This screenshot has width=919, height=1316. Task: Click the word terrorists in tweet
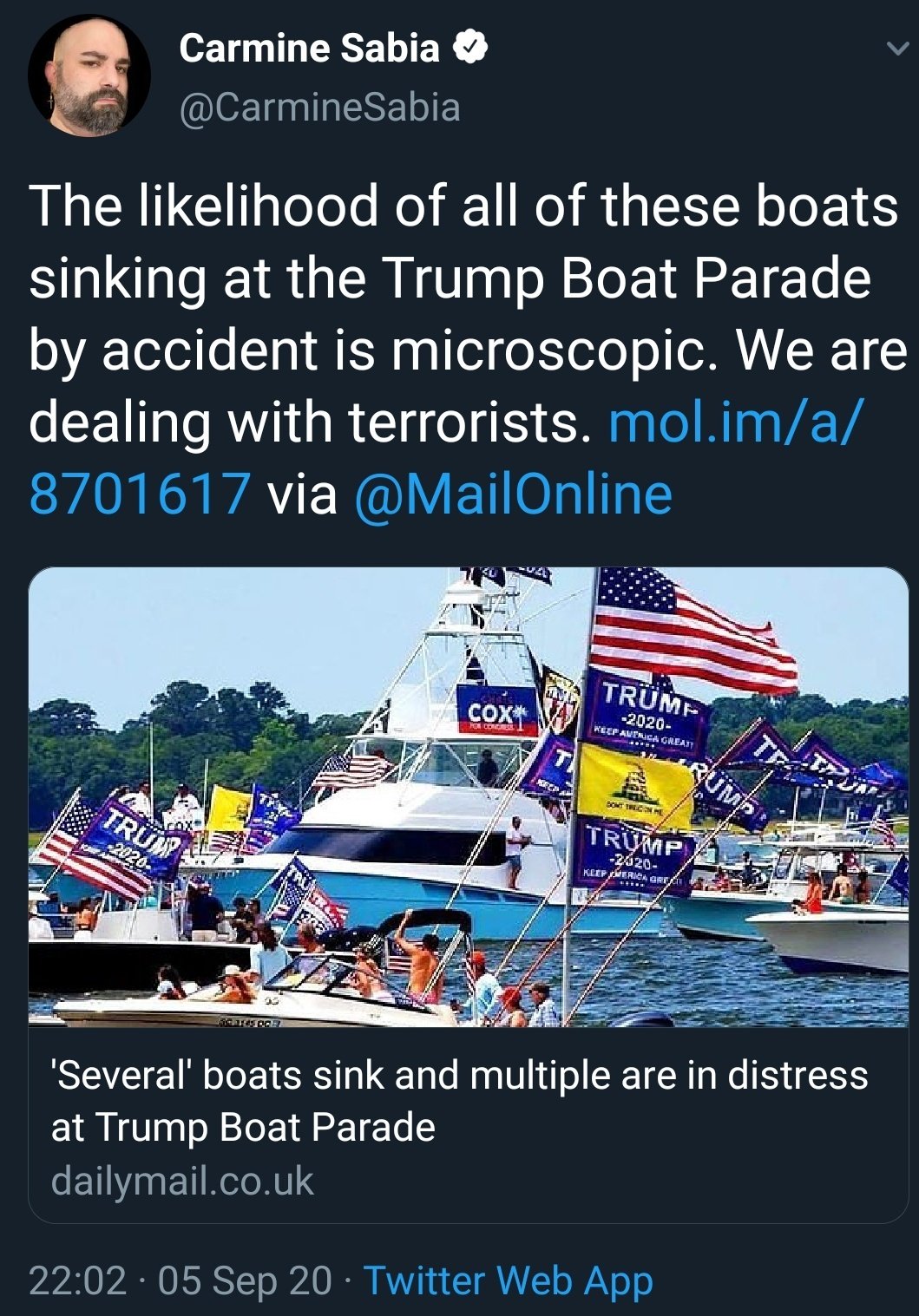(463, 422)
